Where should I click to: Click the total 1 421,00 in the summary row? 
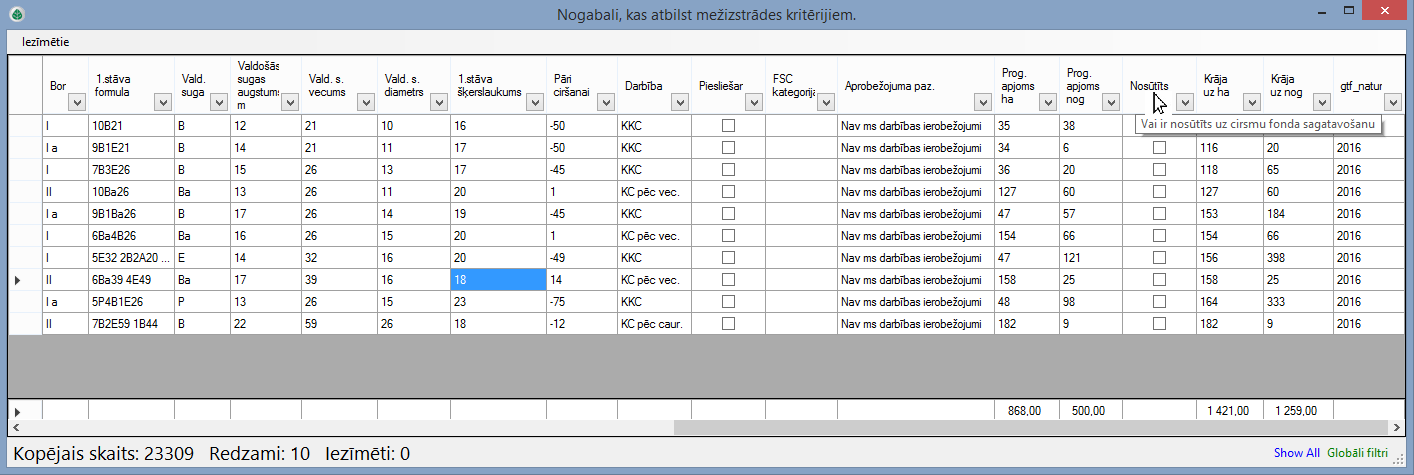1229,410
